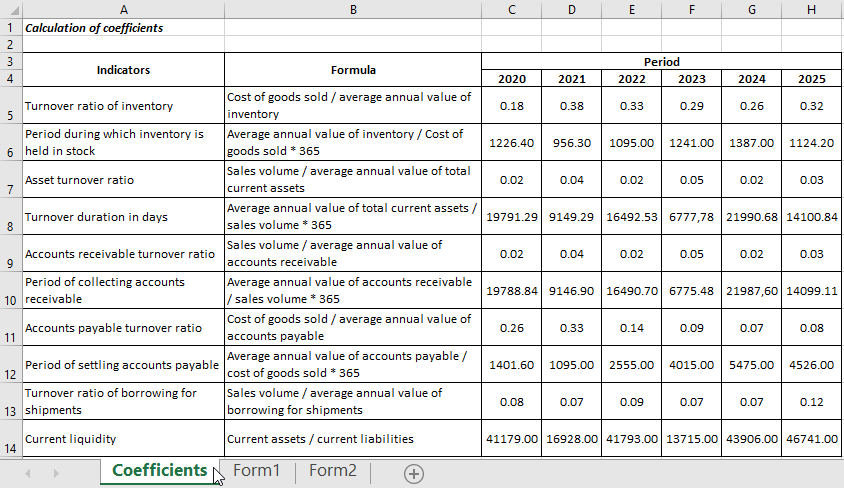The image size is (844, 488).
Task: Select the cell with value 46741.00
Action: (x=812, y=439)
